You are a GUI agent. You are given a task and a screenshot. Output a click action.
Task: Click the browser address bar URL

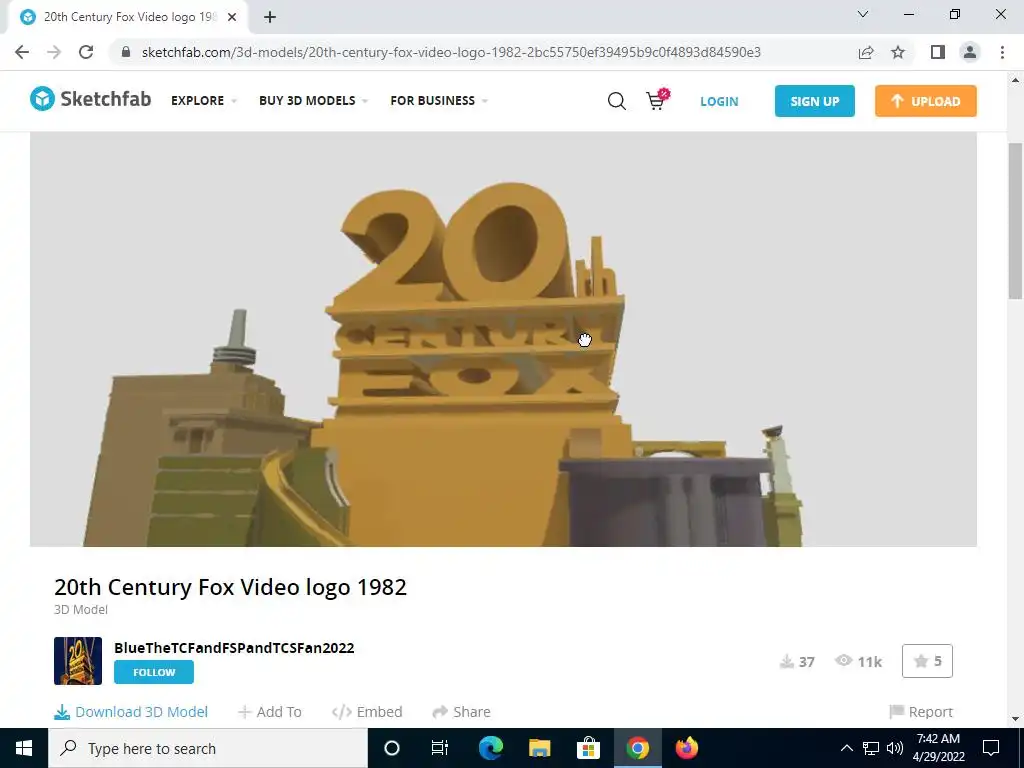pos(451,52)
